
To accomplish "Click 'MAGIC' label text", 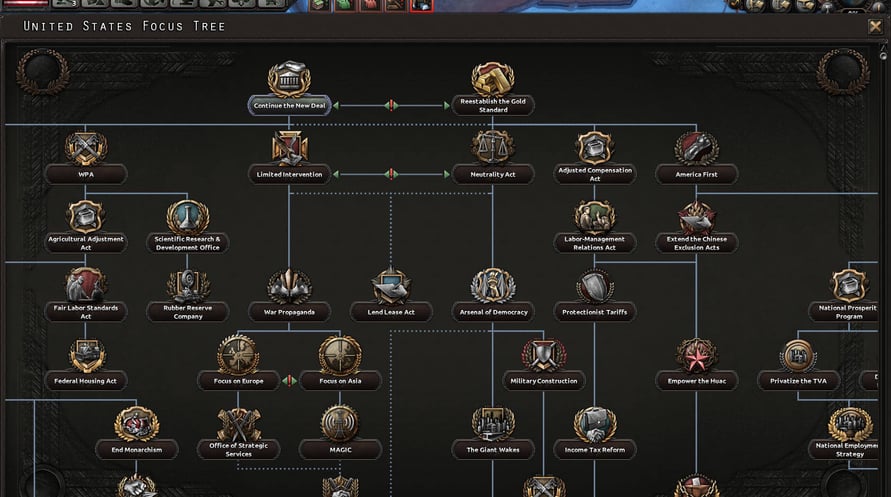I will [340, 449].
